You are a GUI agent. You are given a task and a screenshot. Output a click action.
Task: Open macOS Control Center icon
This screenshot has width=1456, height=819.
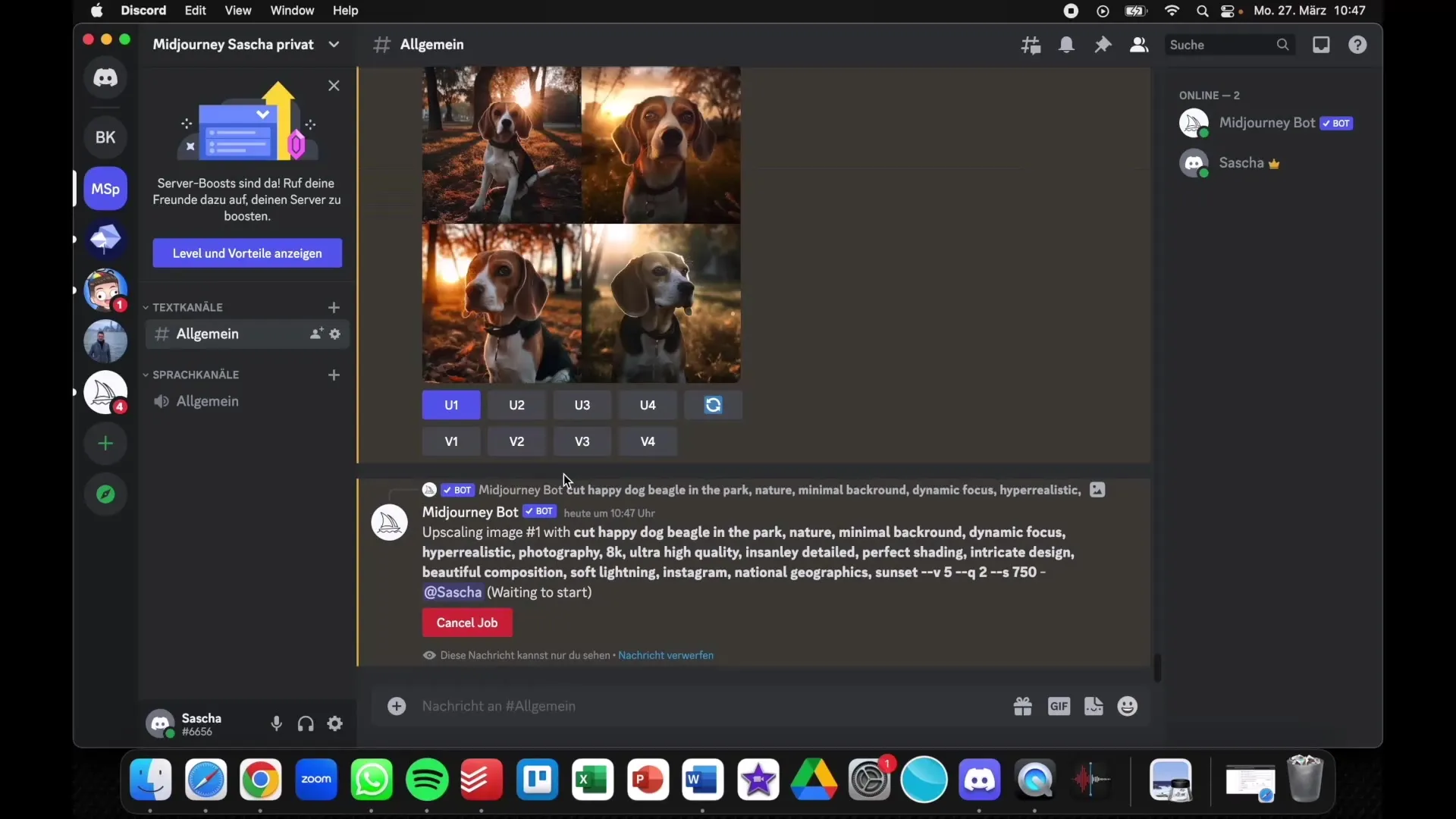click(x=1229, y=11)
